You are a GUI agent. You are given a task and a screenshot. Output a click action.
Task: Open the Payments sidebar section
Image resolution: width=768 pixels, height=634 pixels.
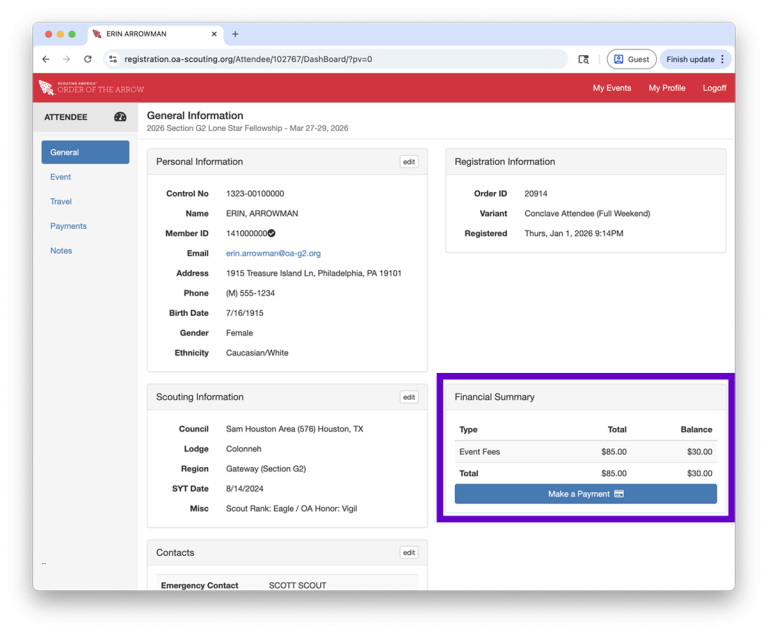(x=68, y=226)
